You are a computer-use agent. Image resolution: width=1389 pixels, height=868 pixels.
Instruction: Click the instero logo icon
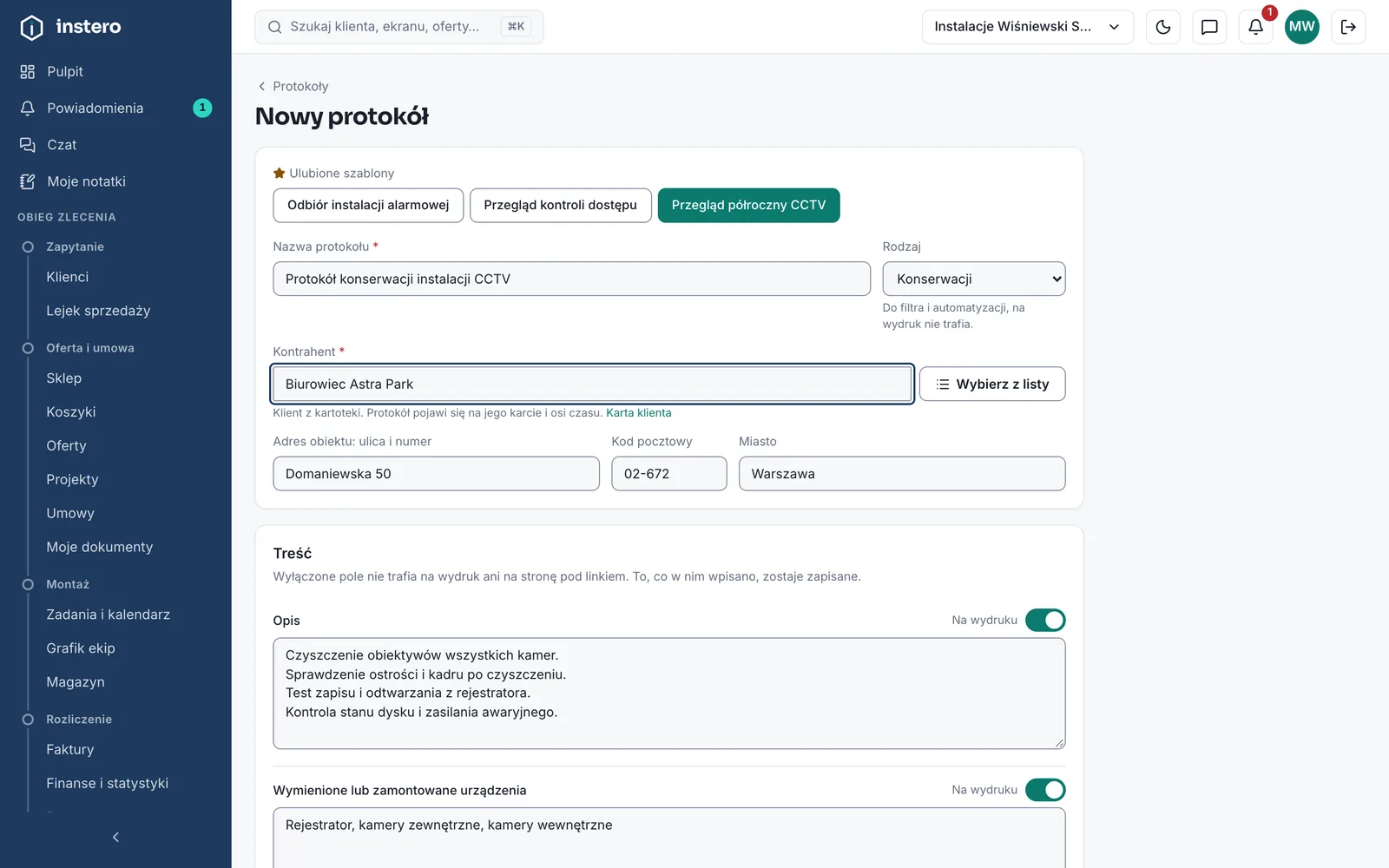(31, 27)
